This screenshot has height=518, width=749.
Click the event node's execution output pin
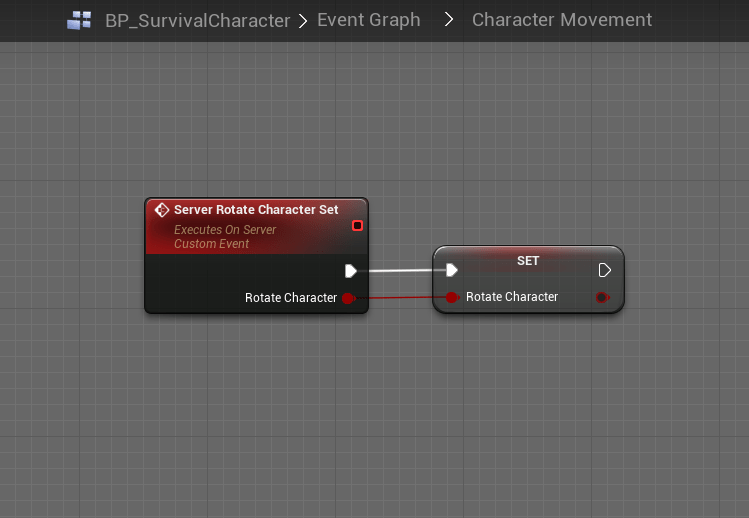click(351, 271)
